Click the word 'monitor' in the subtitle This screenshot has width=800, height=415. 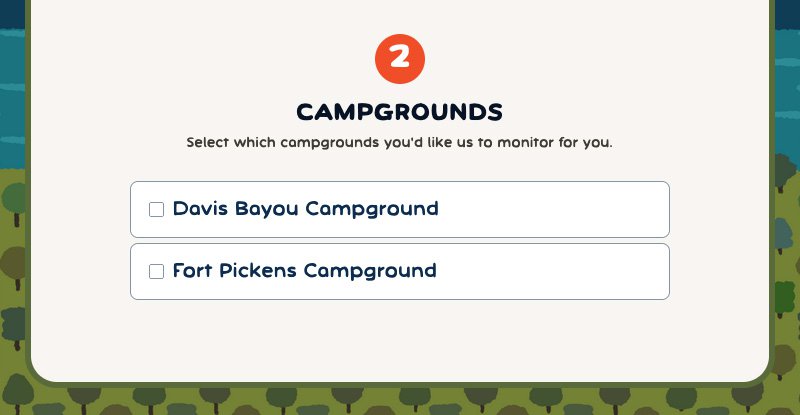pos(526,142)
